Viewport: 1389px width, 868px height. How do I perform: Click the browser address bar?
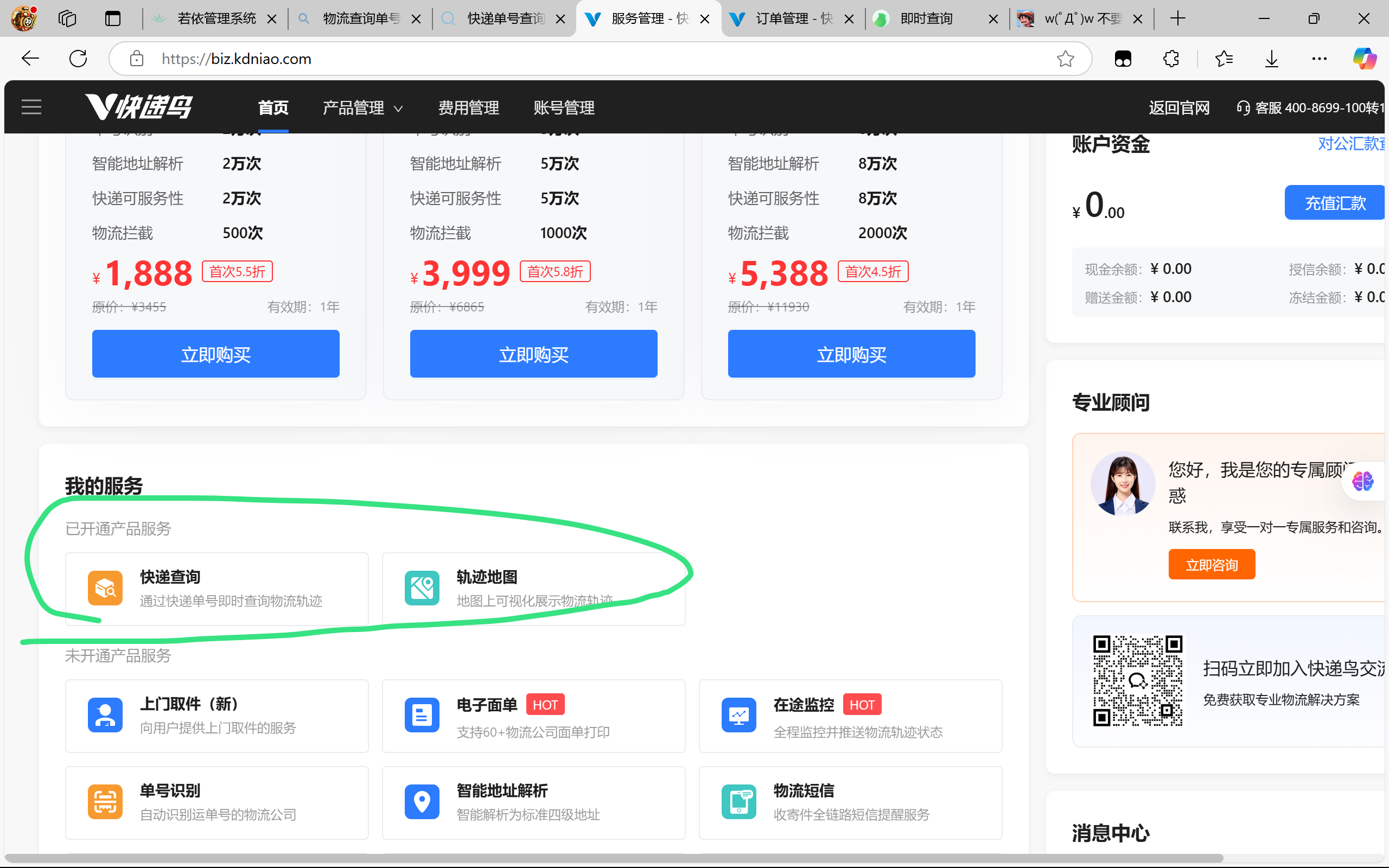pos(574,59)
